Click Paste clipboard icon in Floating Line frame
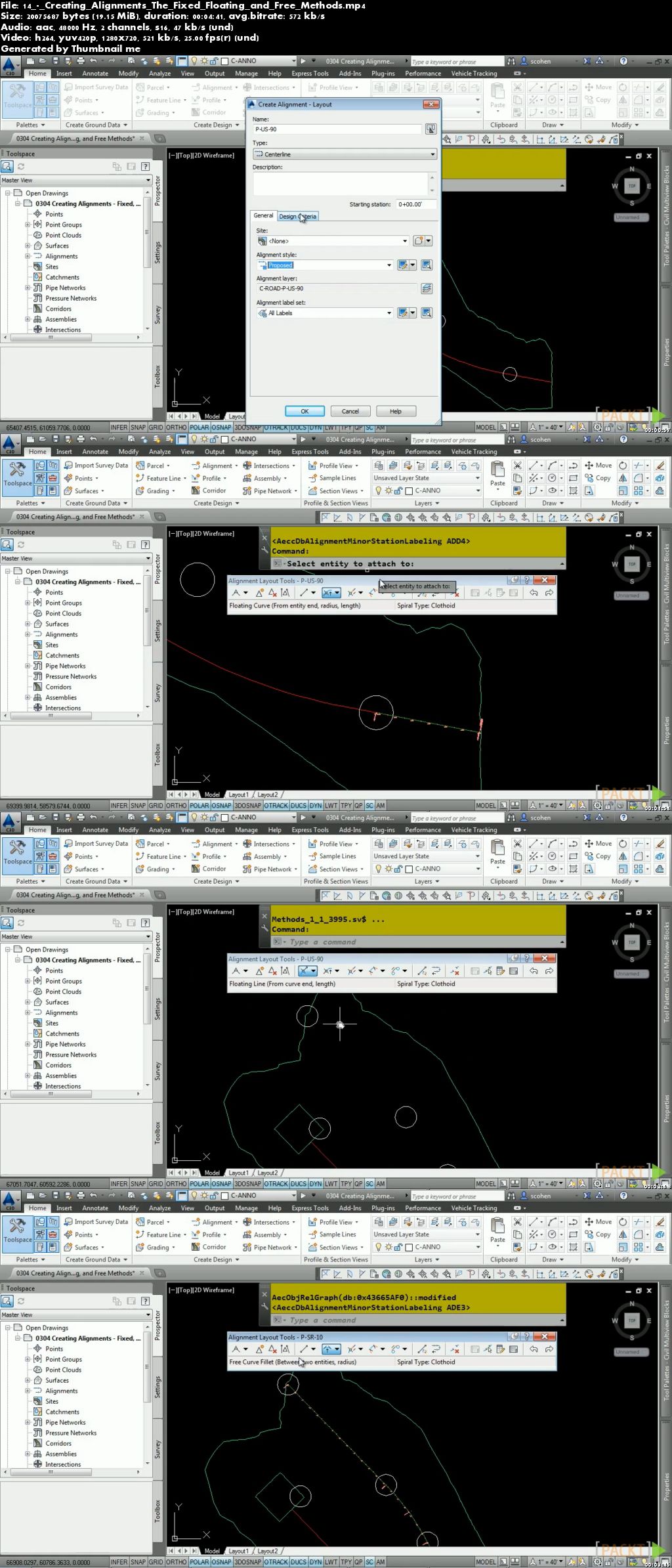This screenshot has height=1568, width=672. 498,850
